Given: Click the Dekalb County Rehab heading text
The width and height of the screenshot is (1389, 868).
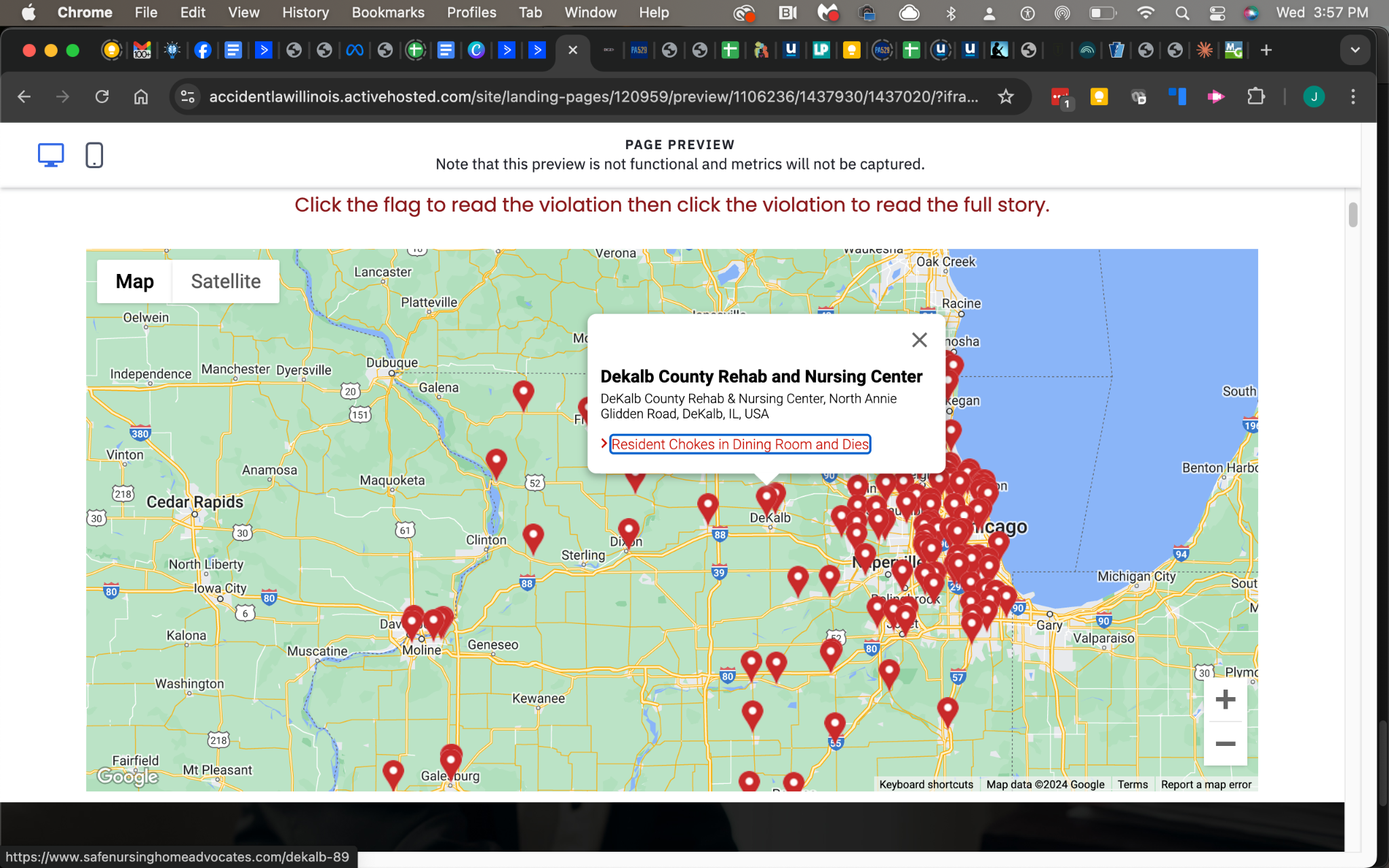Looking at the screenshot, I should coord(761,376).
